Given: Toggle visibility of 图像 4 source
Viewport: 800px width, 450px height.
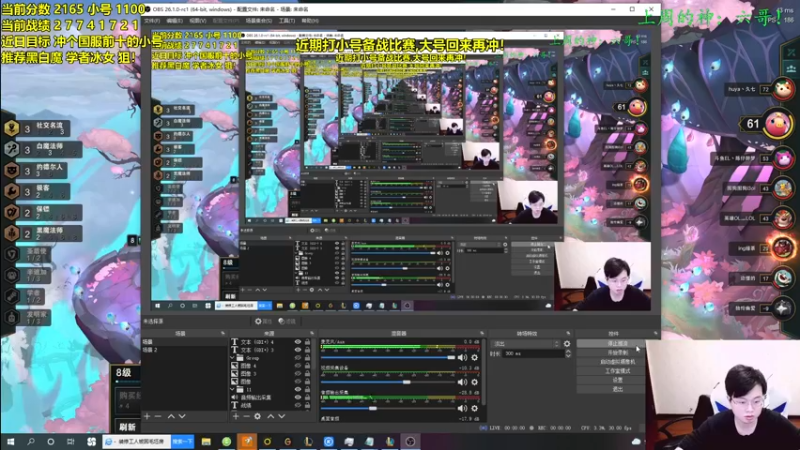Looking at the screenshot, I should point(298,366).
